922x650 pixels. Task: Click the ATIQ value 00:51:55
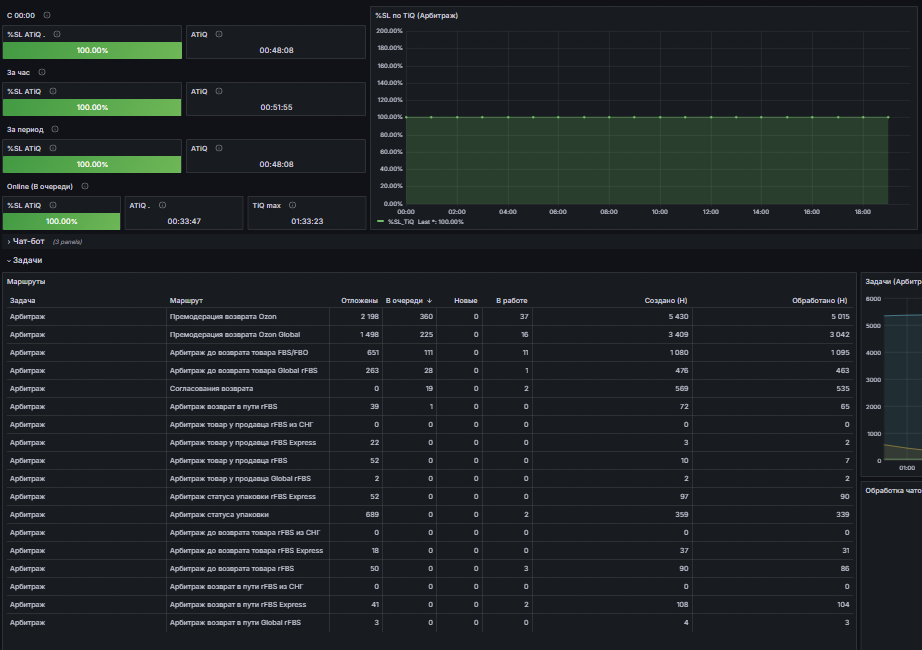276,107
